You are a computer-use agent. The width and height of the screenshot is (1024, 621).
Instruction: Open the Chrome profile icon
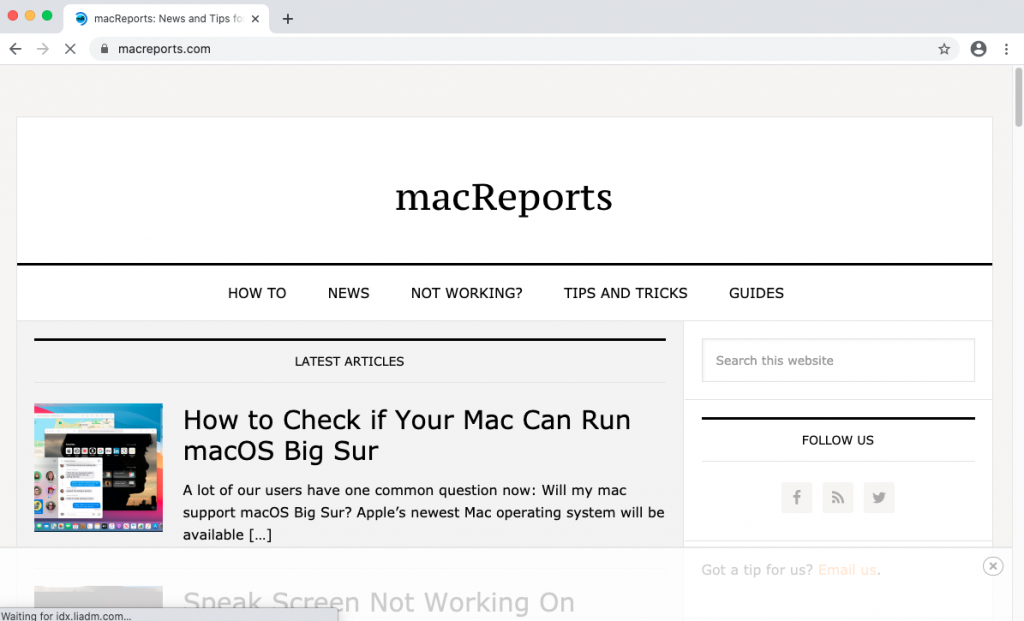point(978,49)
